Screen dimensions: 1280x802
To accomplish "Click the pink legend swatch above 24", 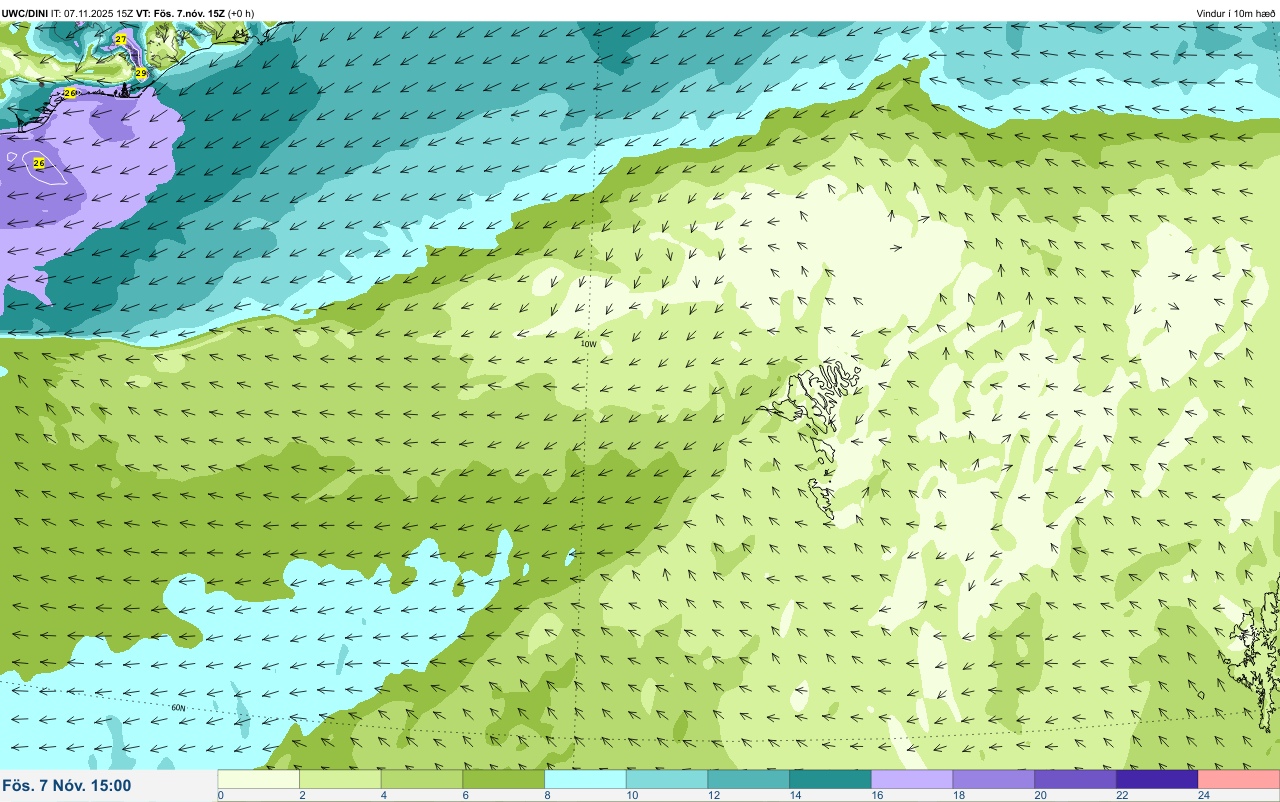I will pos(1239,779).
